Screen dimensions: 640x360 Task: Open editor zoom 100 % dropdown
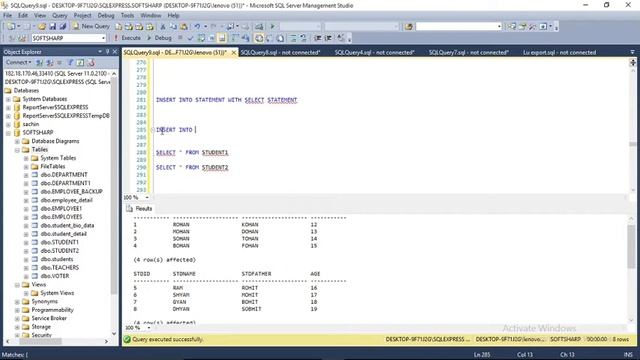pos(147,198)
